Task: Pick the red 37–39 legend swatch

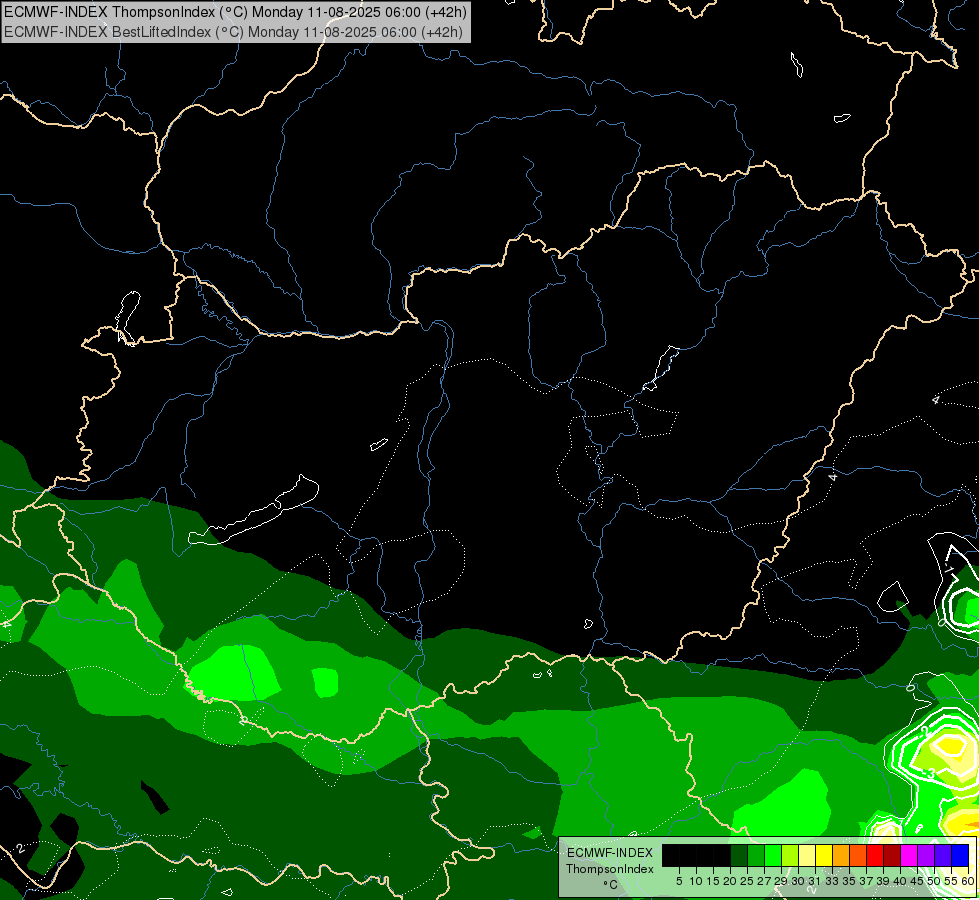Action: [875, 855]
